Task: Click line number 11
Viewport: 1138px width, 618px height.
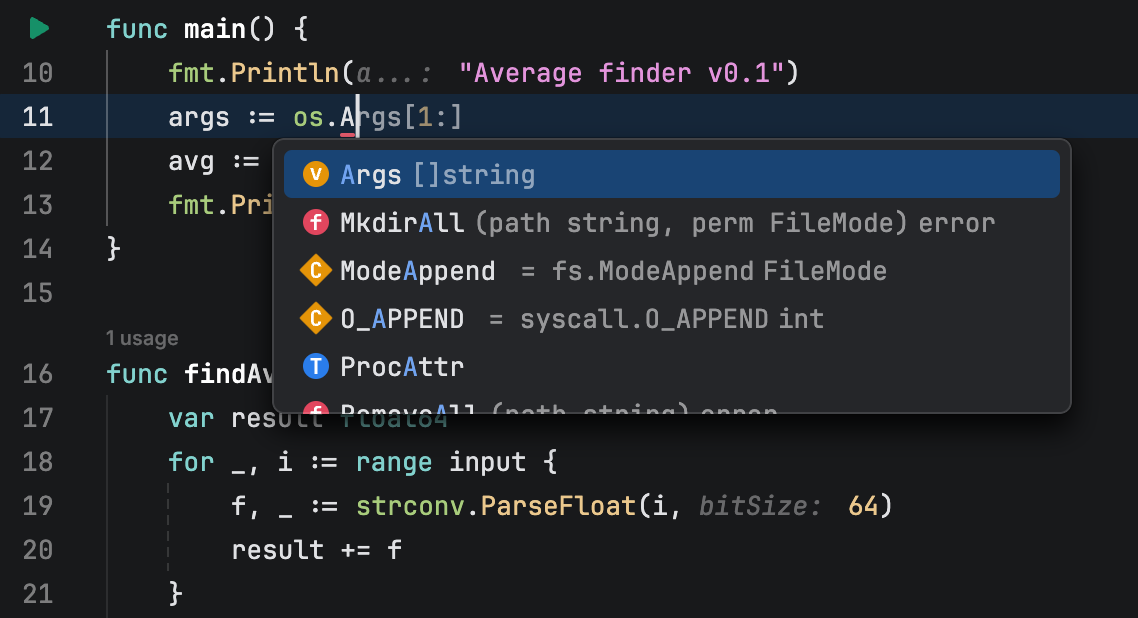Action: click(x=38, y=116)
